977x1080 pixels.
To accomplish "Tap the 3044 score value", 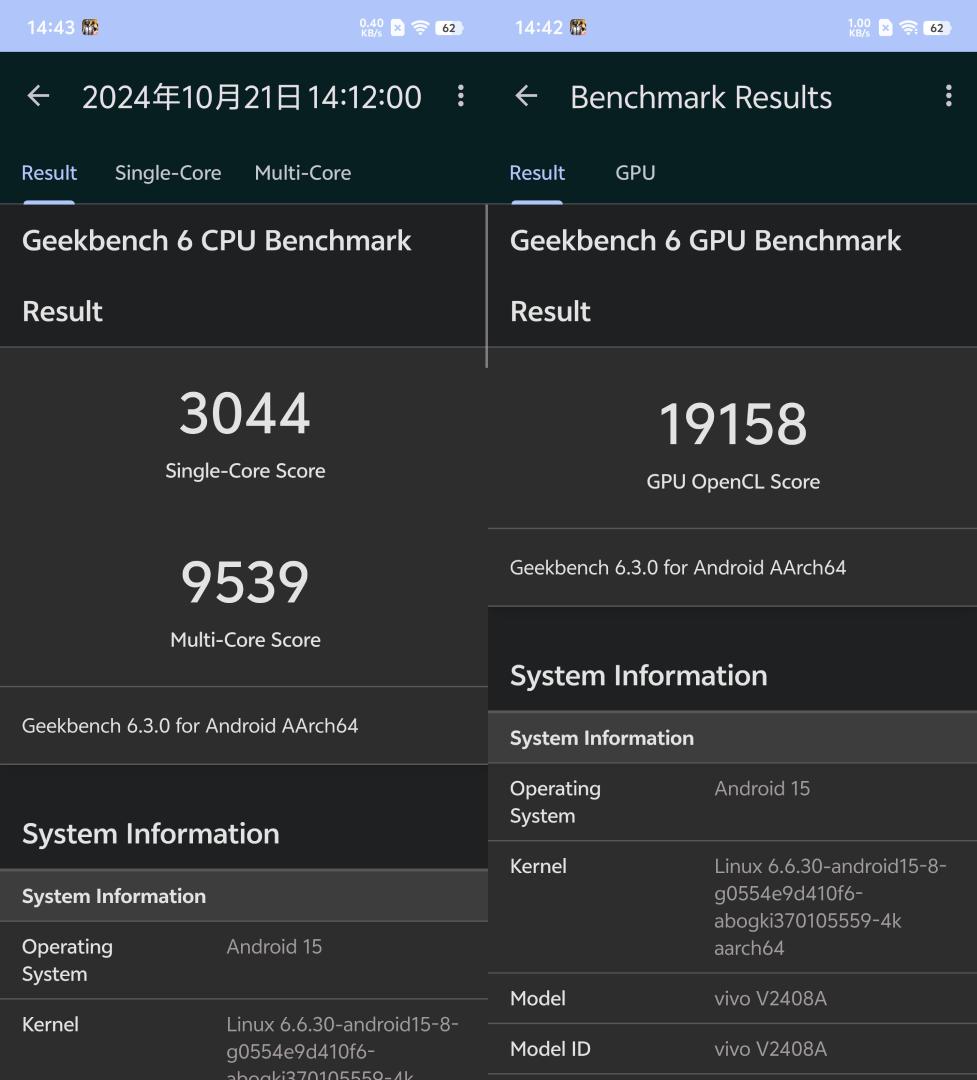I will (x=245, y=413).
